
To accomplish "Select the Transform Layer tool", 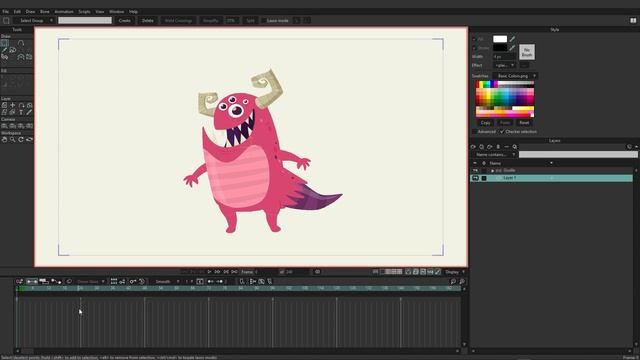I will 4,105.
